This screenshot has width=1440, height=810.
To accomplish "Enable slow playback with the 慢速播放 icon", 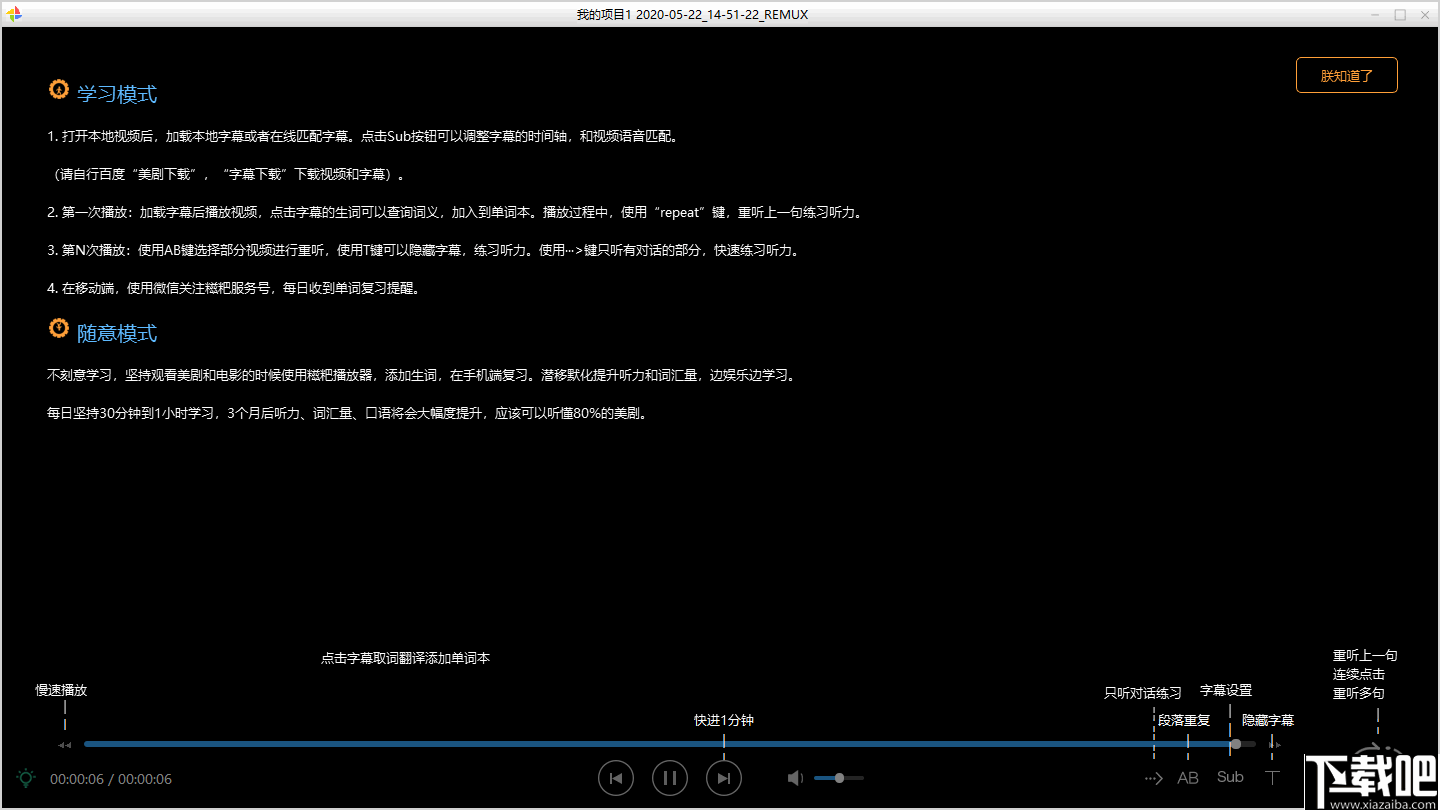I will 63,744.
